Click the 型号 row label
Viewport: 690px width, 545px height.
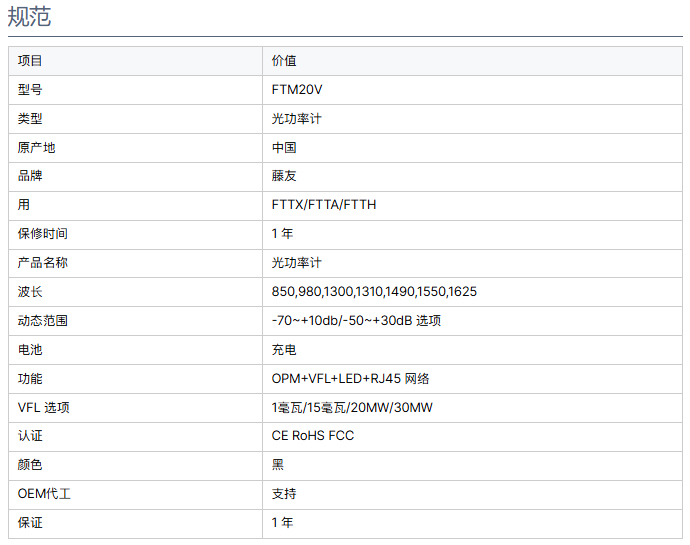point(30,90)
